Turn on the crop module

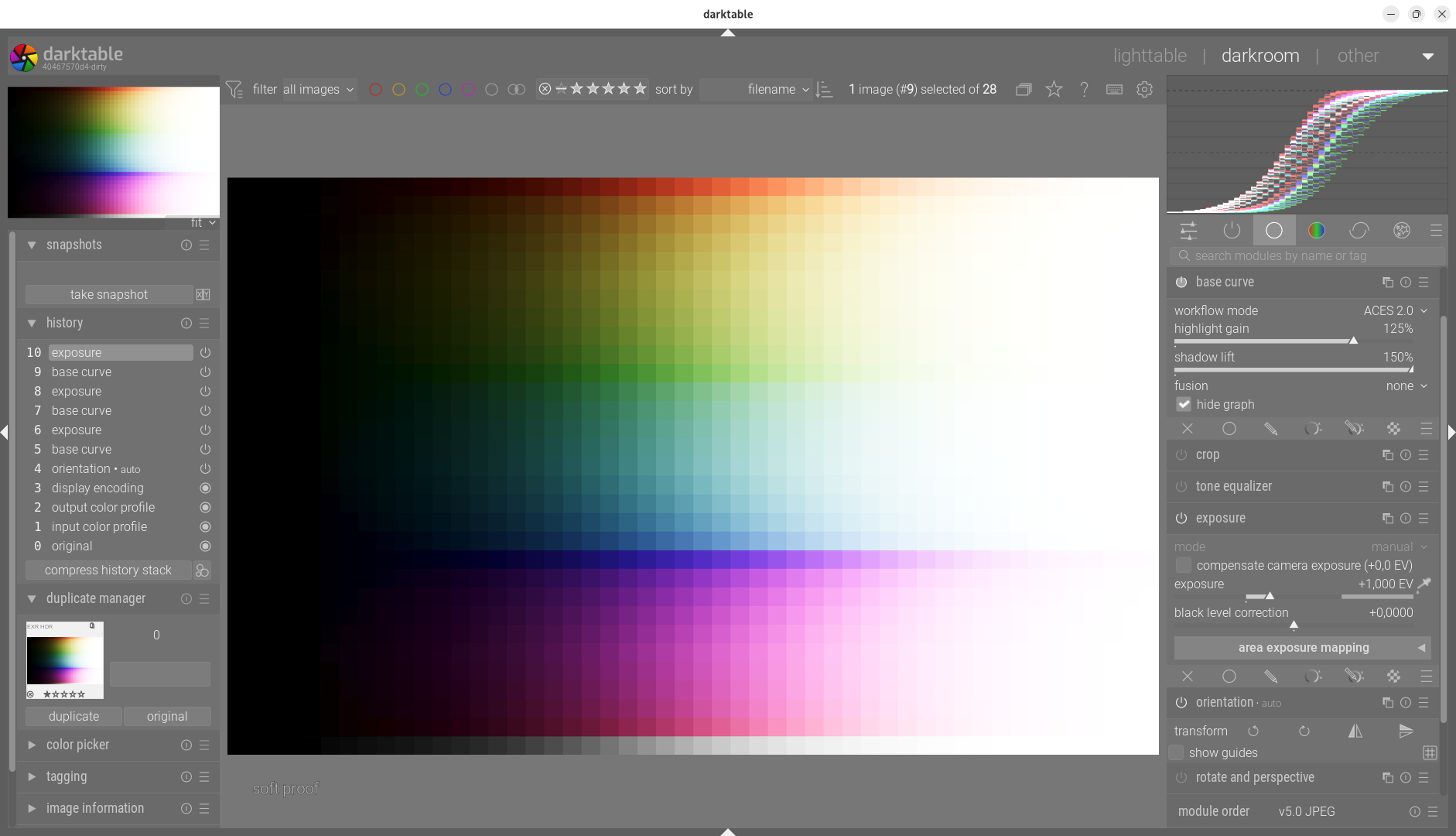coord(1181,455)
